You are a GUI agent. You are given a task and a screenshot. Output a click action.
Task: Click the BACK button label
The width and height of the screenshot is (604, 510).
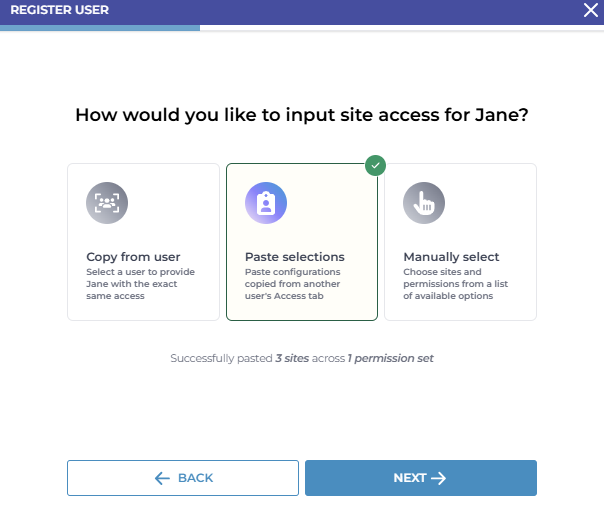click(195, 478)
